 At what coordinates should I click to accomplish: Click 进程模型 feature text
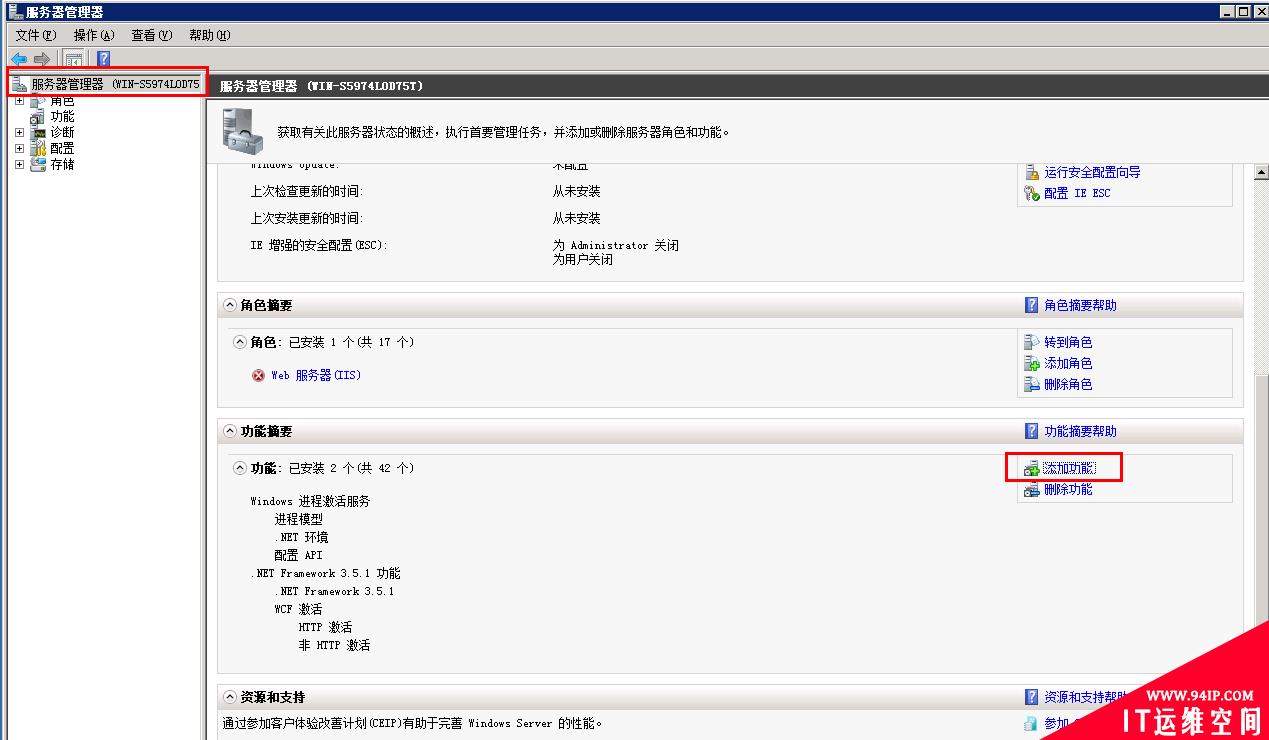[299, 519]
